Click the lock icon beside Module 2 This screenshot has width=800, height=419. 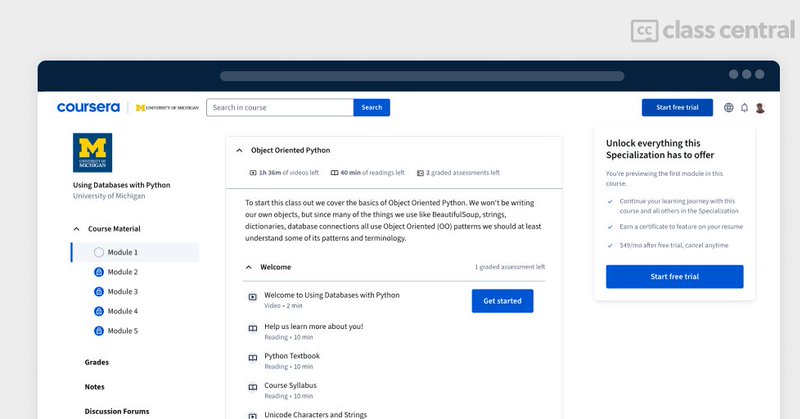[x=99, y=272]
